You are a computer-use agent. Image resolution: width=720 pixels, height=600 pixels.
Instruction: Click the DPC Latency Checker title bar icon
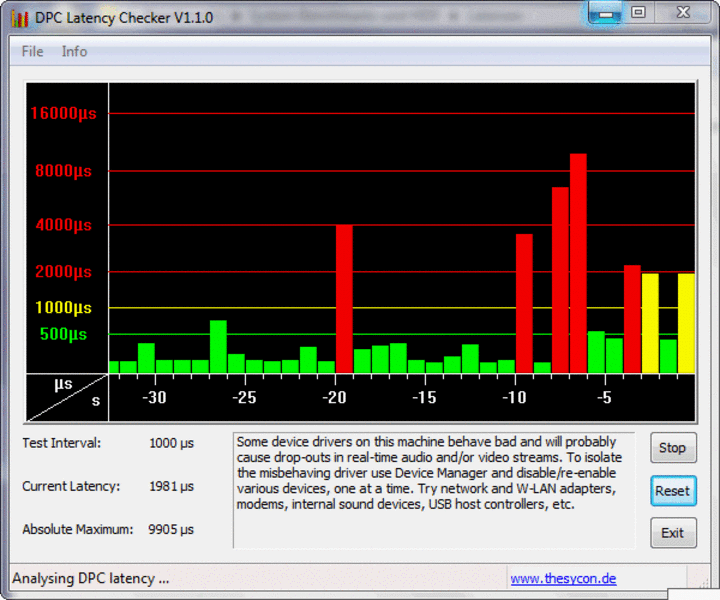click(x=20, y=18)
